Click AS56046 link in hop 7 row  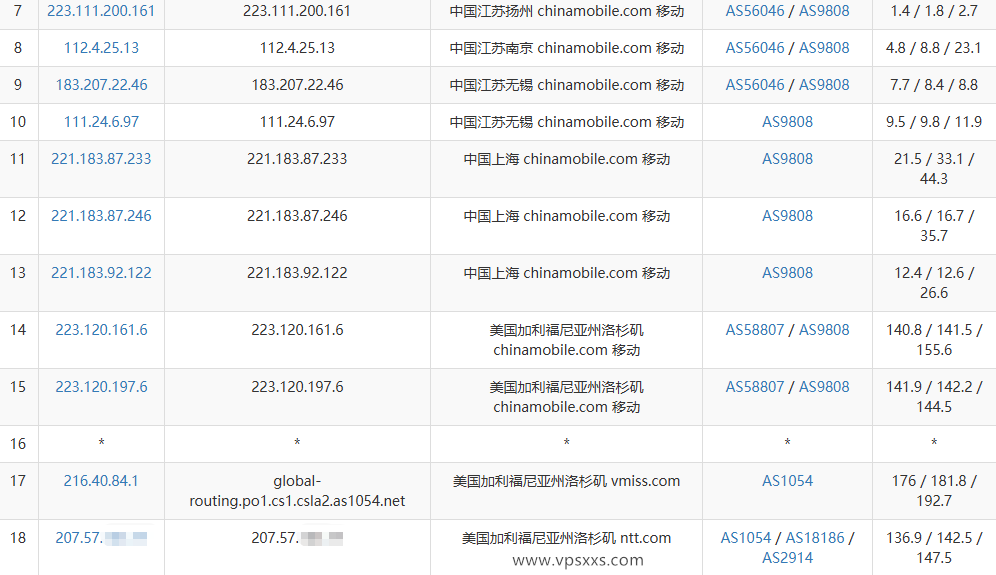coord(755,11)
